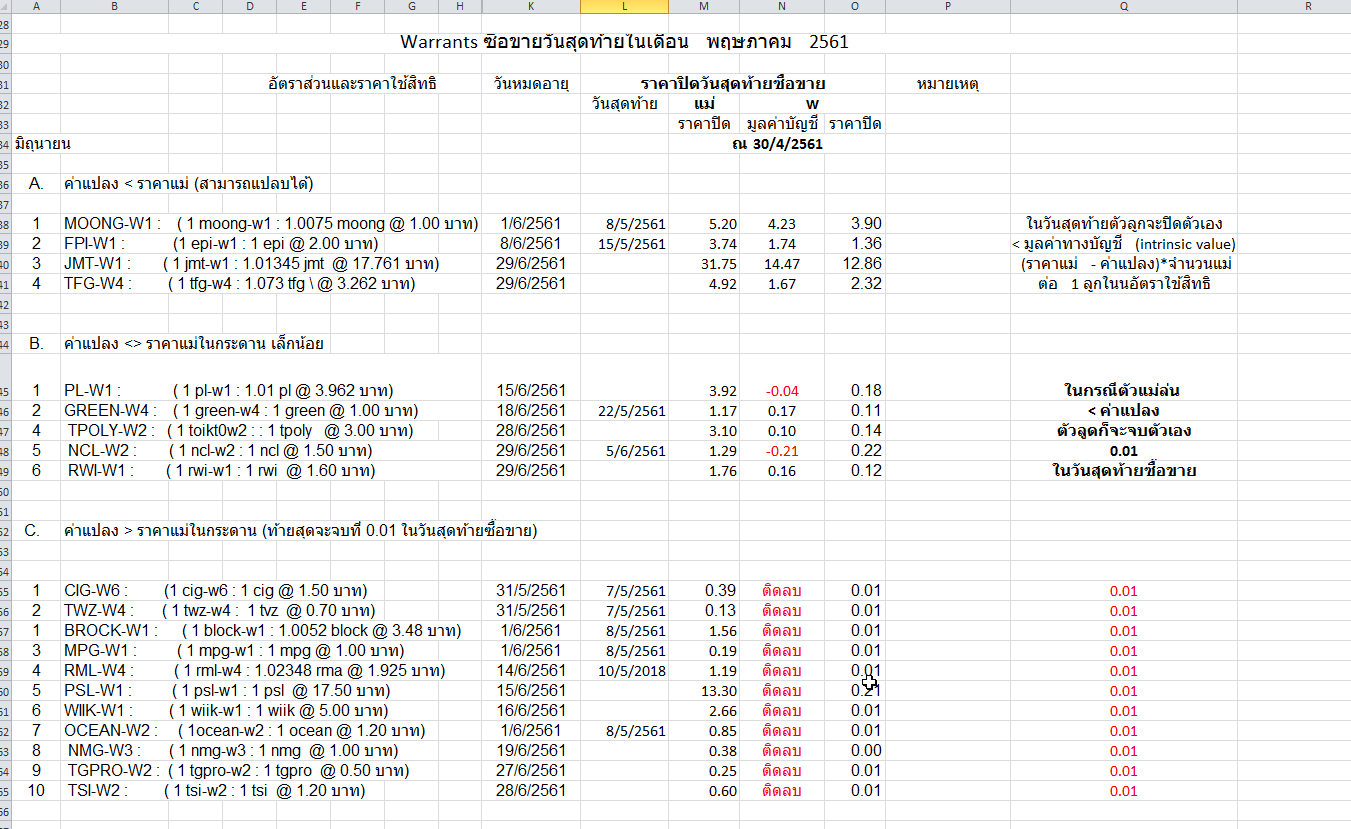Image resolution: width=1351 pixels, height=829 pixels.
Task: Click the bold 0.01 note in column Q
Action: (1124, 451)
